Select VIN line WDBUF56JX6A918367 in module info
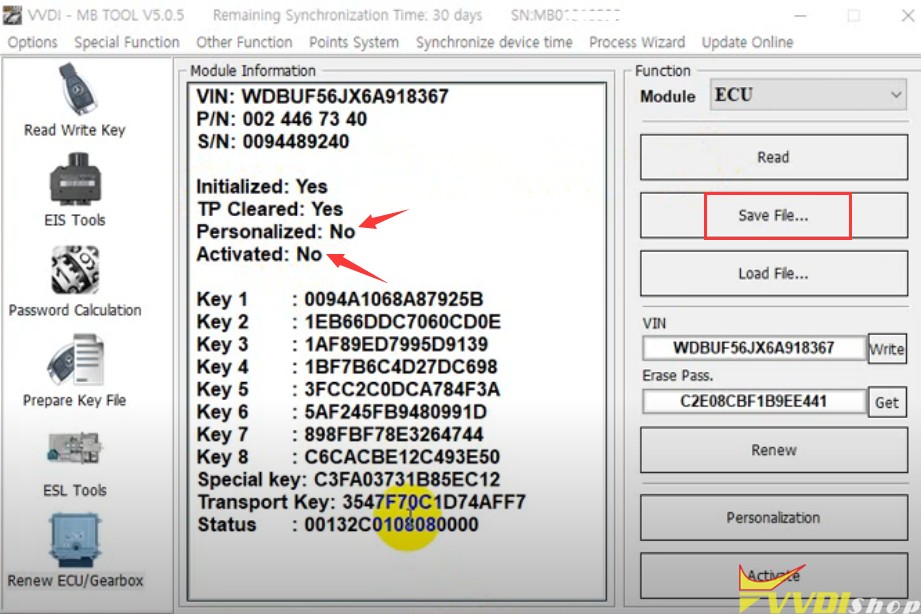 322,96
